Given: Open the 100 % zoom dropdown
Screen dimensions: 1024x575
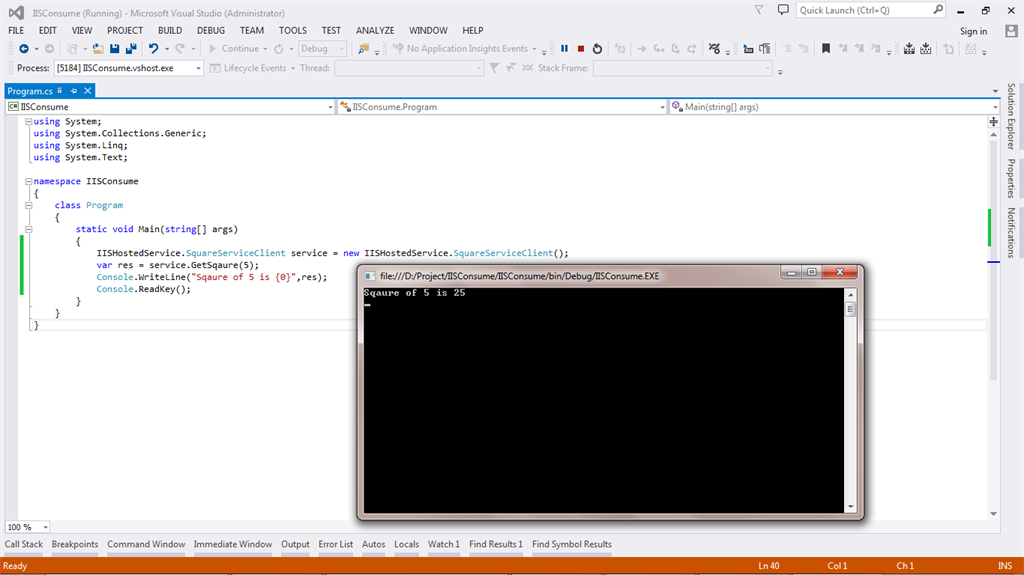Looking at the screenshot, I should (46, 527).
